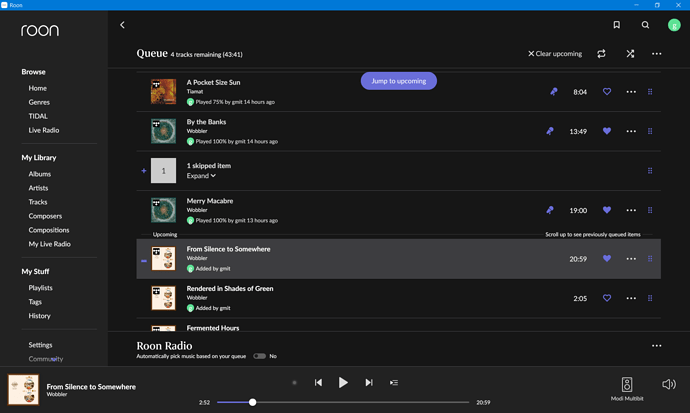Viewport: 690px width, 413px height.
Task: Open History under My Stuff
Action: tap(39, 316)
